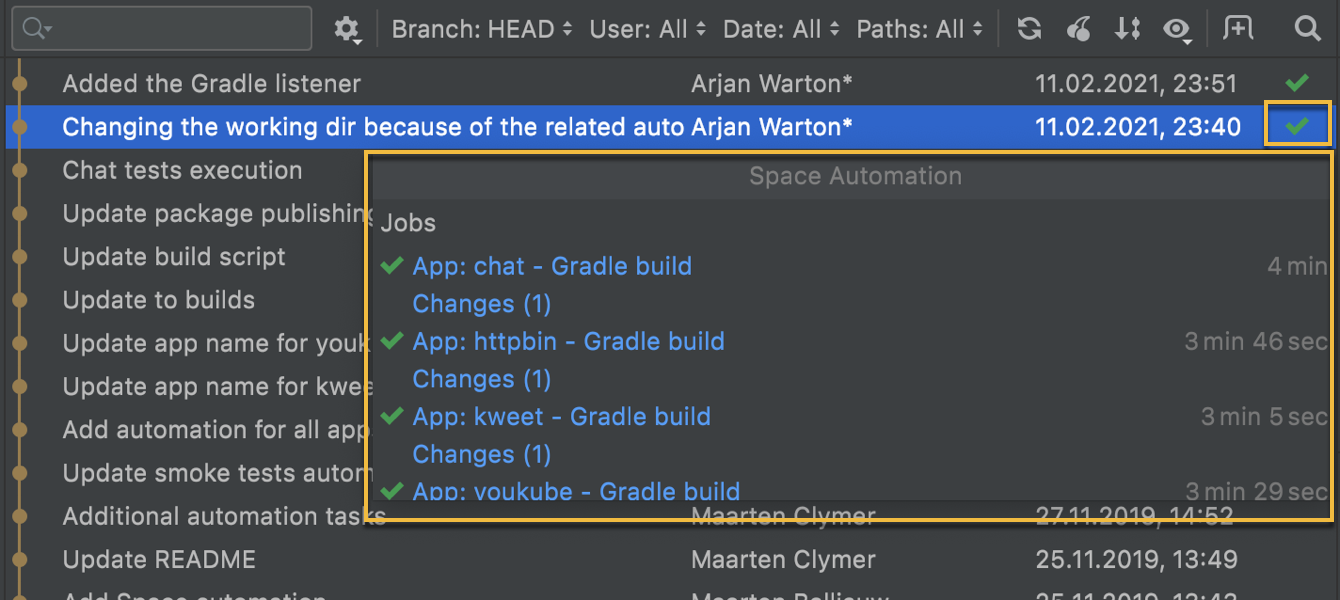Viewport: 1340px width, 600px height.
Task: Click the sort/IntelliSort arrows icon
Action: [1128, 29]
